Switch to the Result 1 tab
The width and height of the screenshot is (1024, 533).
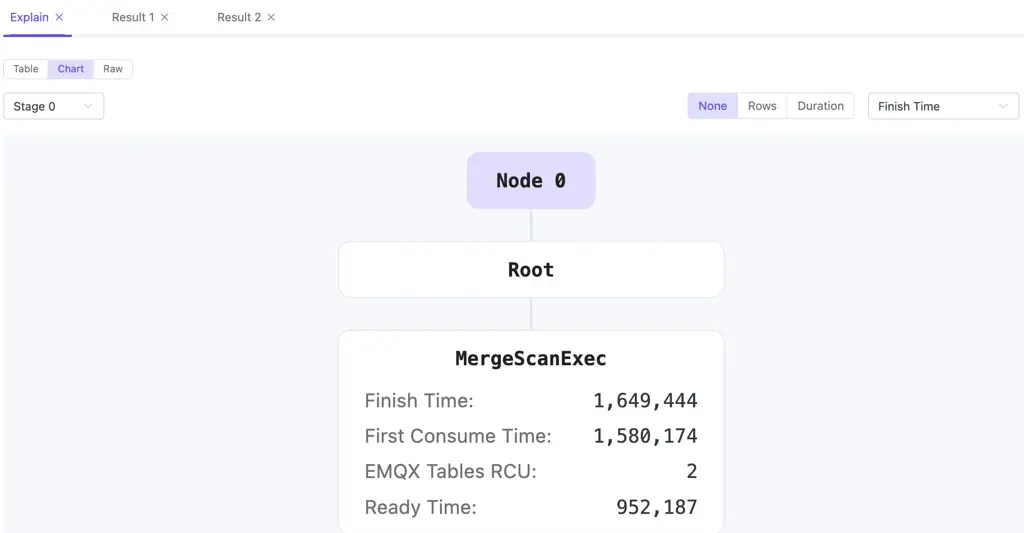click(x=132, y=18)
